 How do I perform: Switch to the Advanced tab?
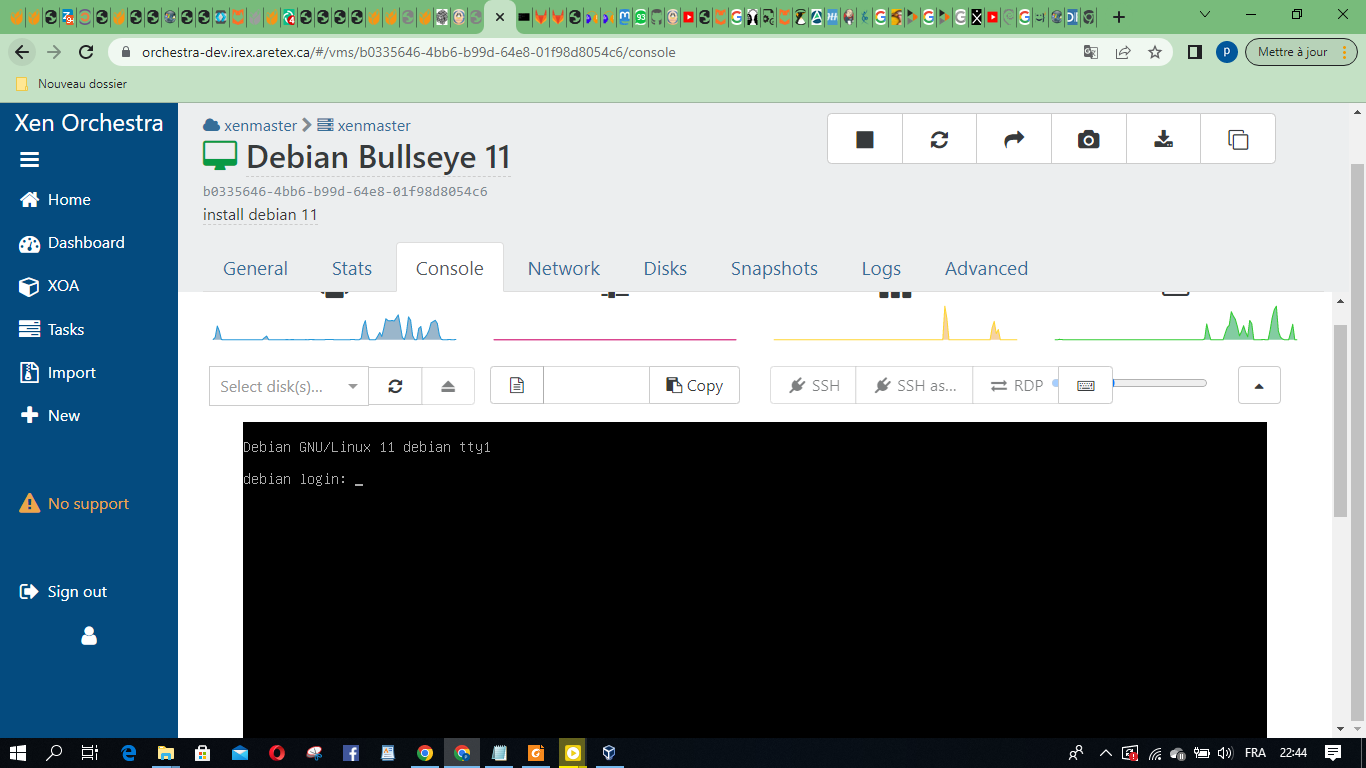pos(986,268)
